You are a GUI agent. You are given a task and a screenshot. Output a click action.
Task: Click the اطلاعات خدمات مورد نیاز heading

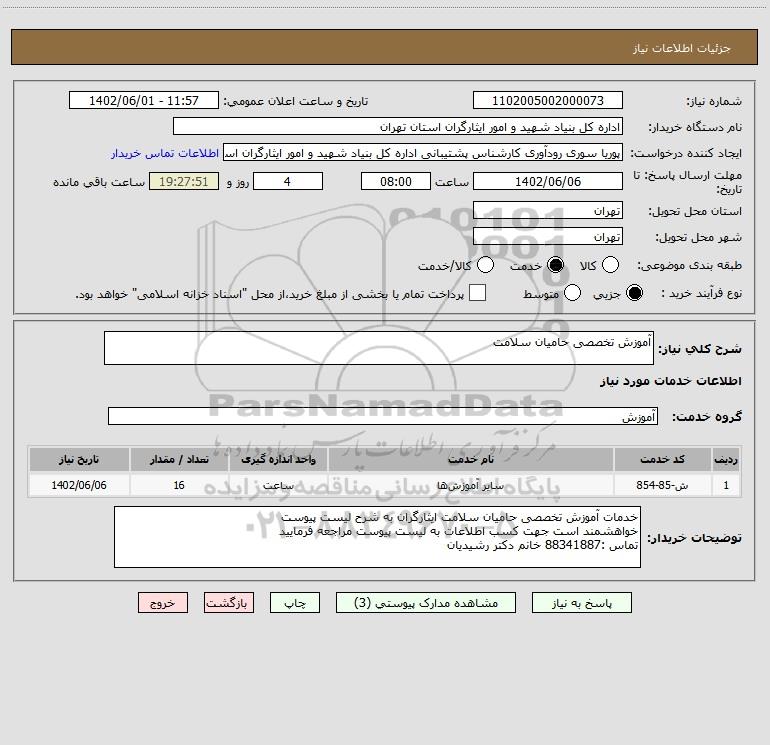[670, 381]
